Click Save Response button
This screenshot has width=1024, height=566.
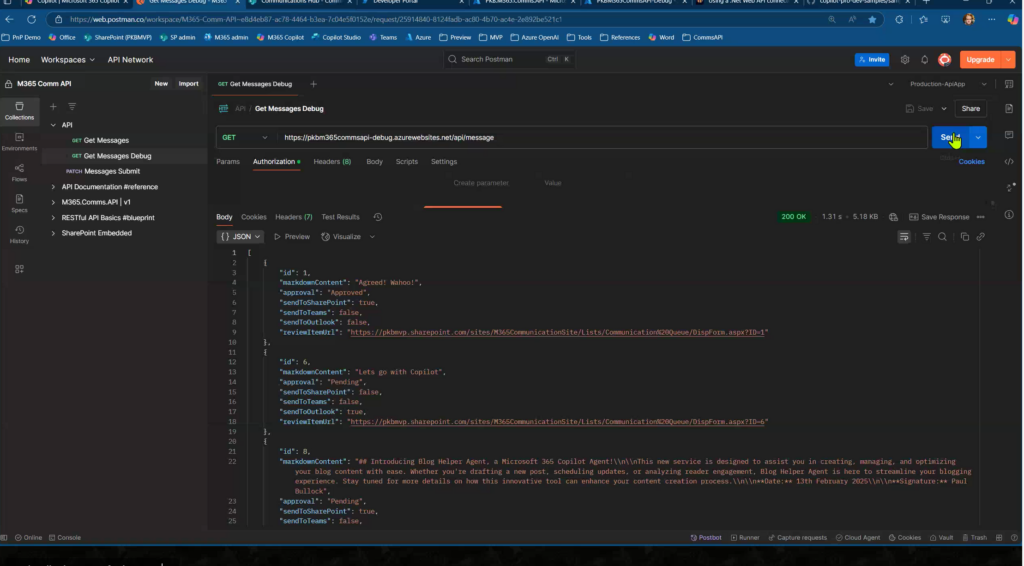tap(939, 217)
